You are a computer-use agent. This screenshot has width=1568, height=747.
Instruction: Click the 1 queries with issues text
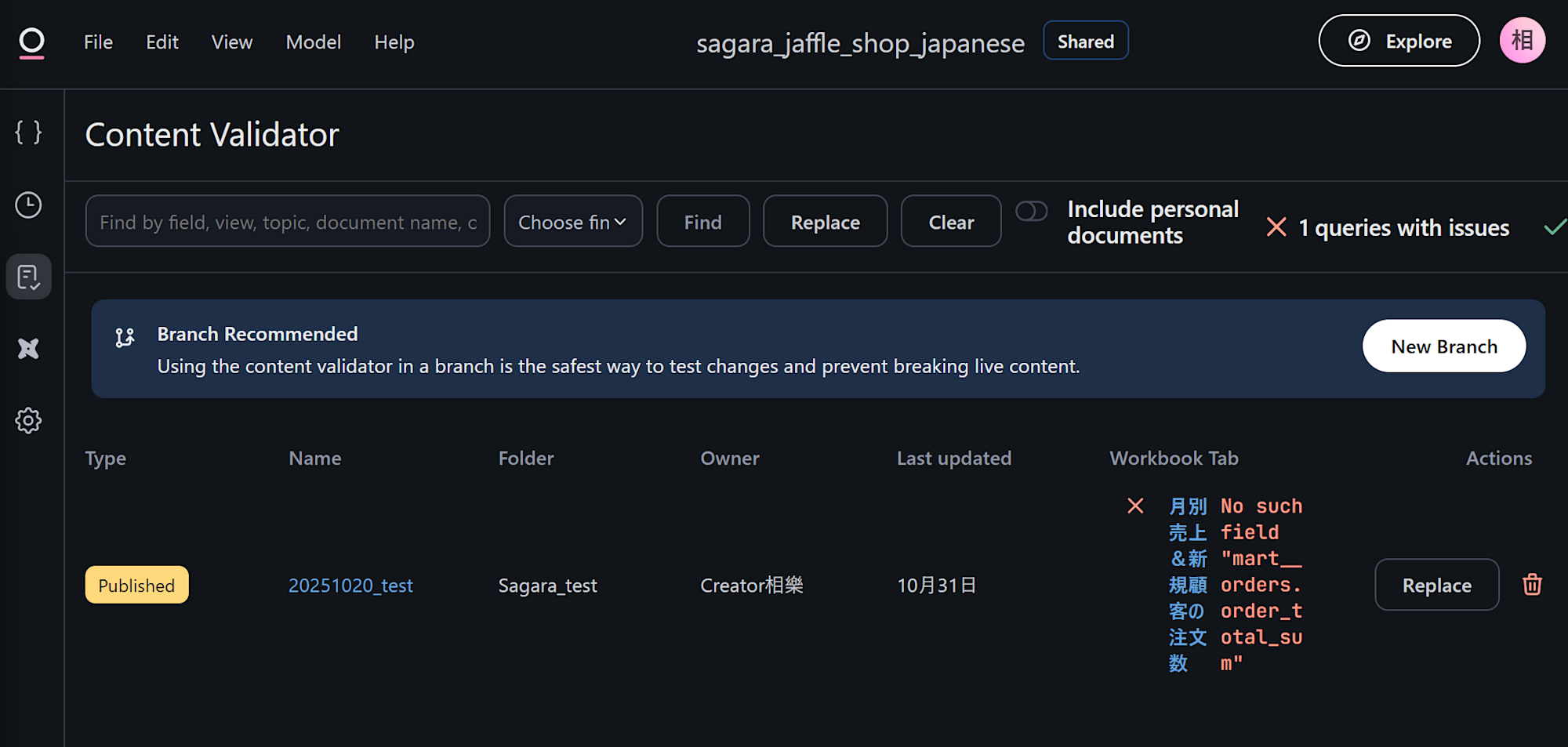[x=1403, y=228]
